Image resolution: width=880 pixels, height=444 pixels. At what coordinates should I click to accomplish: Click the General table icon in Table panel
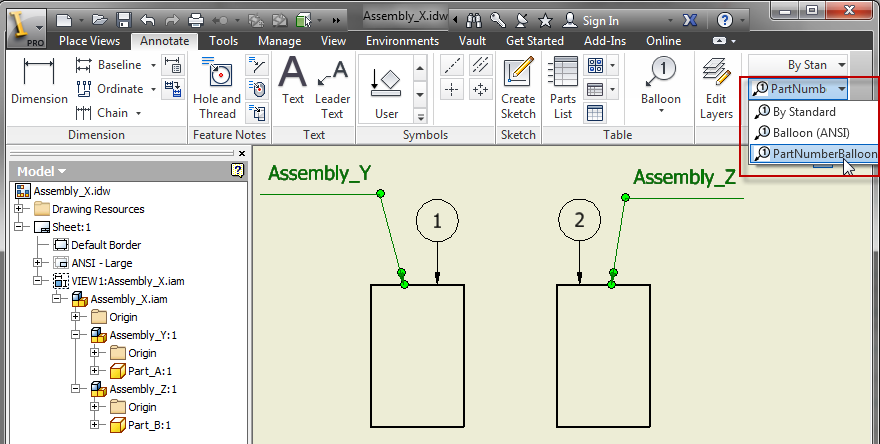595,113
